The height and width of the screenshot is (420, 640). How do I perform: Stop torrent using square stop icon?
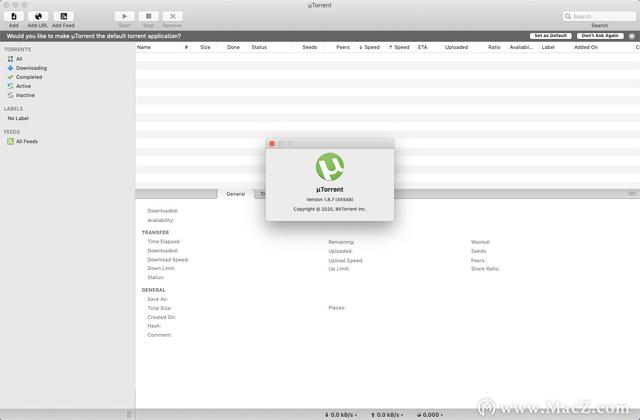(149, 16)
